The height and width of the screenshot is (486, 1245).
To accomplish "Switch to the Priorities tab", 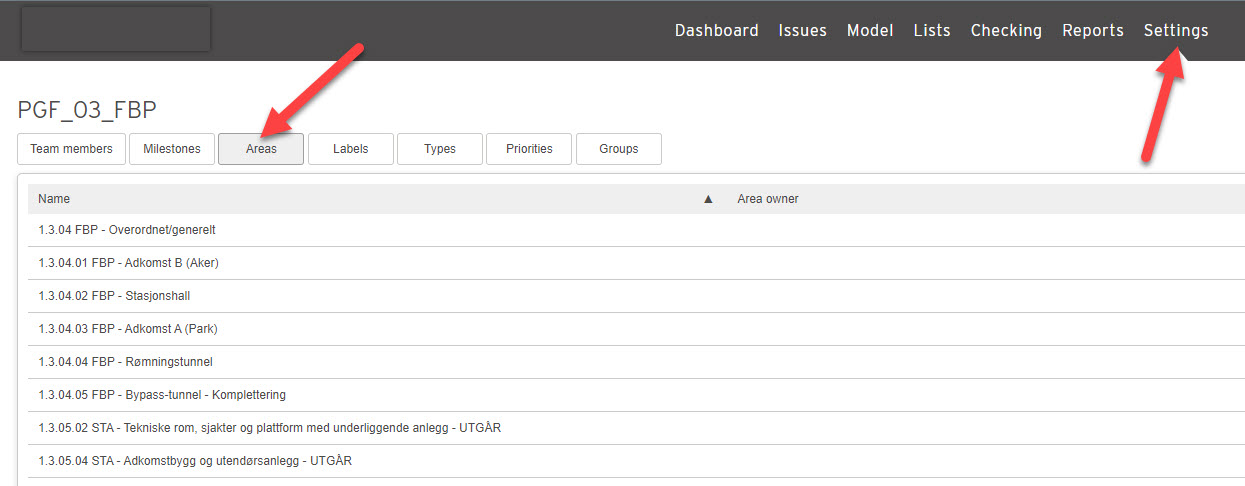I will (529, 149).
